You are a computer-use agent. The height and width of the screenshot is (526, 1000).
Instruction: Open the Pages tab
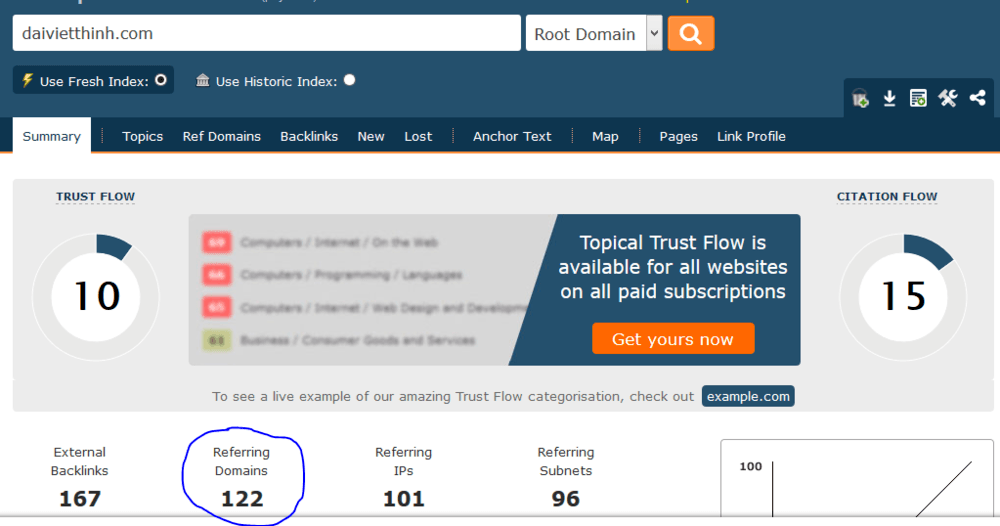coord(678,136)
